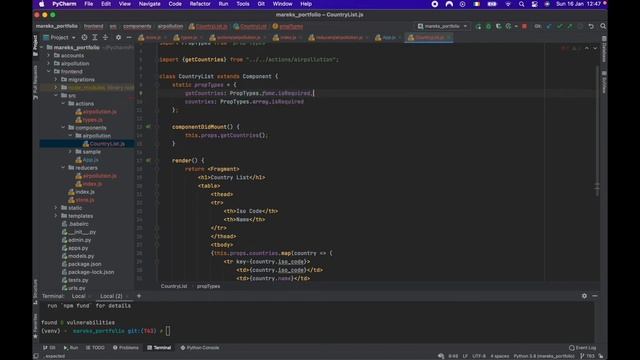Click gutter override icon beside componentDidMount
The height and width of the screenshot is (360, 640).
point(148,127)
